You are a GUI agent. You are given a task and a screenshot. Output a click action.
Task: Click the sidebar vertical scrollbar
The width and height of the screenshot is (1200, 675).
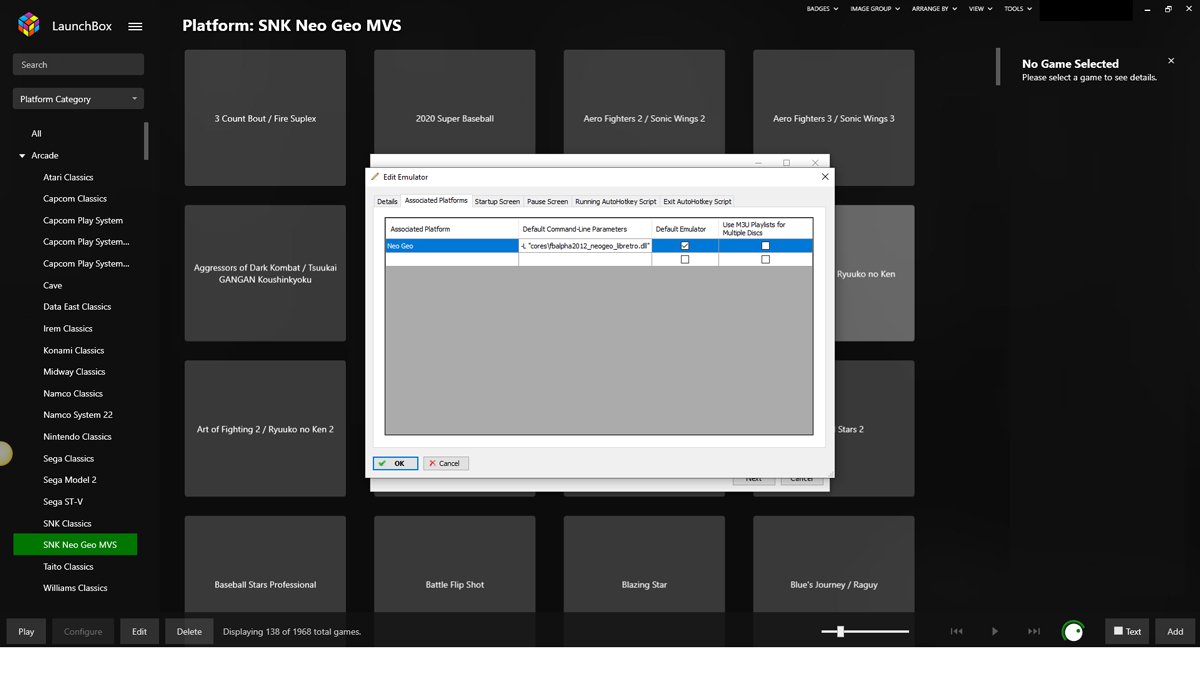click(x=146, y=141)
